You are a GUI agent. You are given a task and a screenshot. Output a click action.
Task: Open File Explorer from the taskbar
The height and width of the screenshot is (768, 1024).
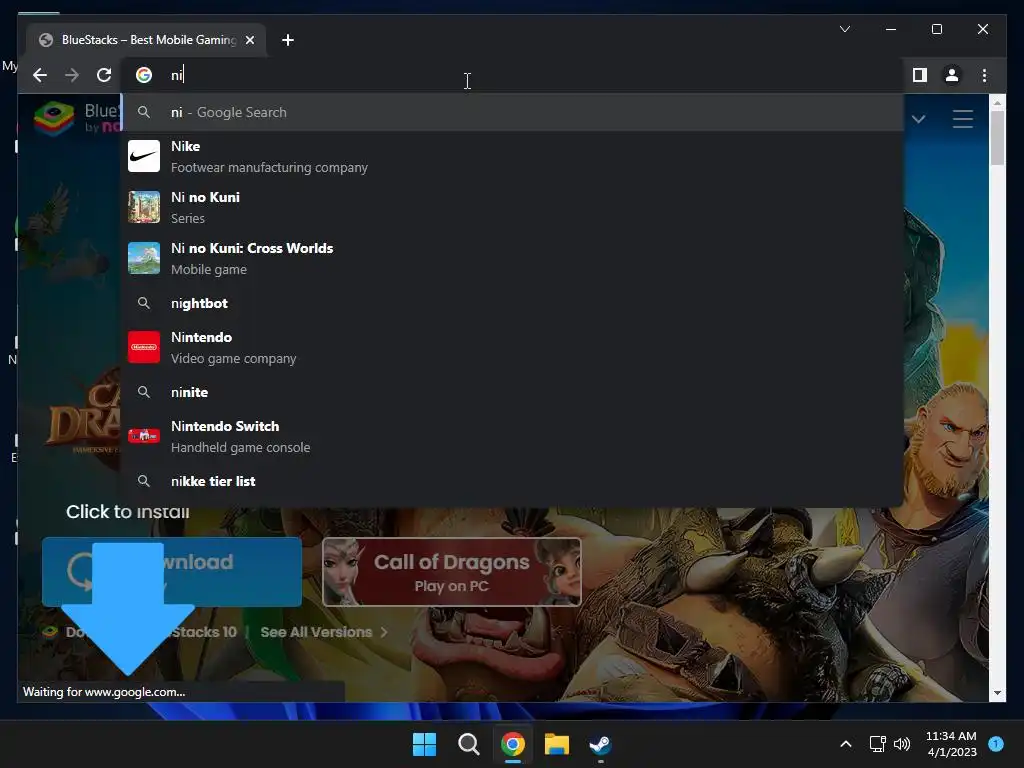click(x=557, y=744)
